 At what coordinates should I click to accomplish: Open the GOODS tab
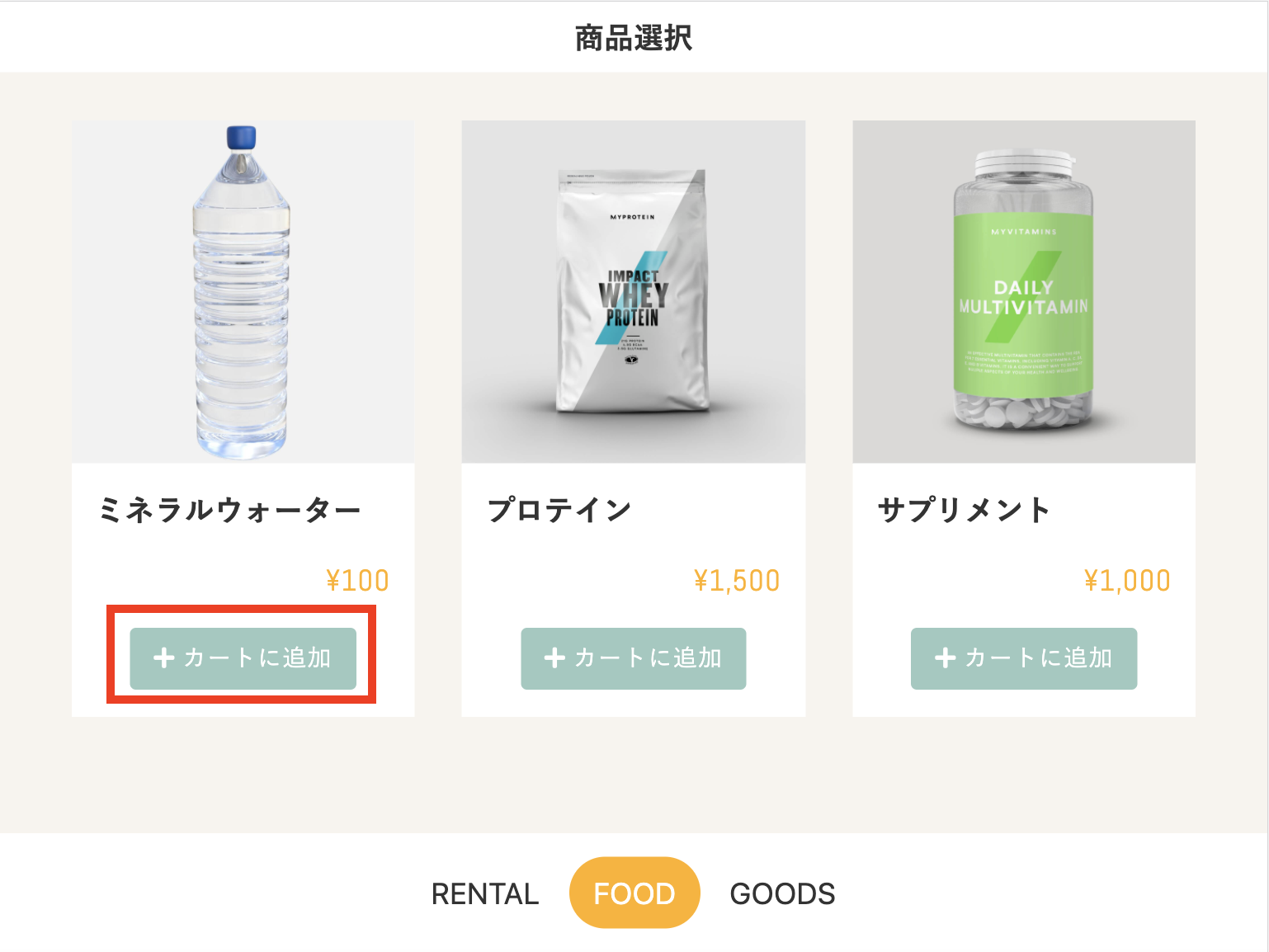click(x=782, y=893)
